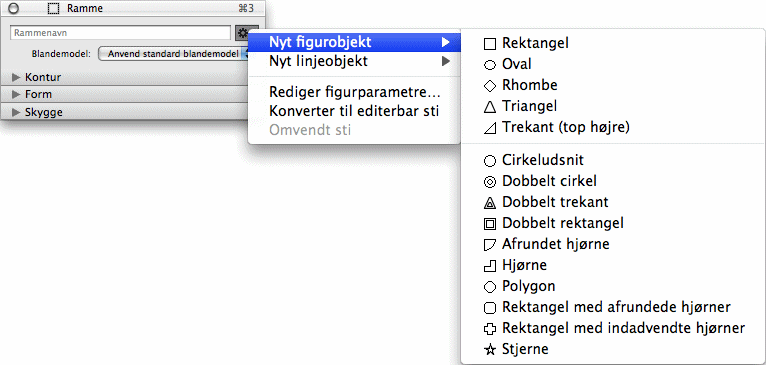Select the Rektangel shape icon

(x=489, y=44)
